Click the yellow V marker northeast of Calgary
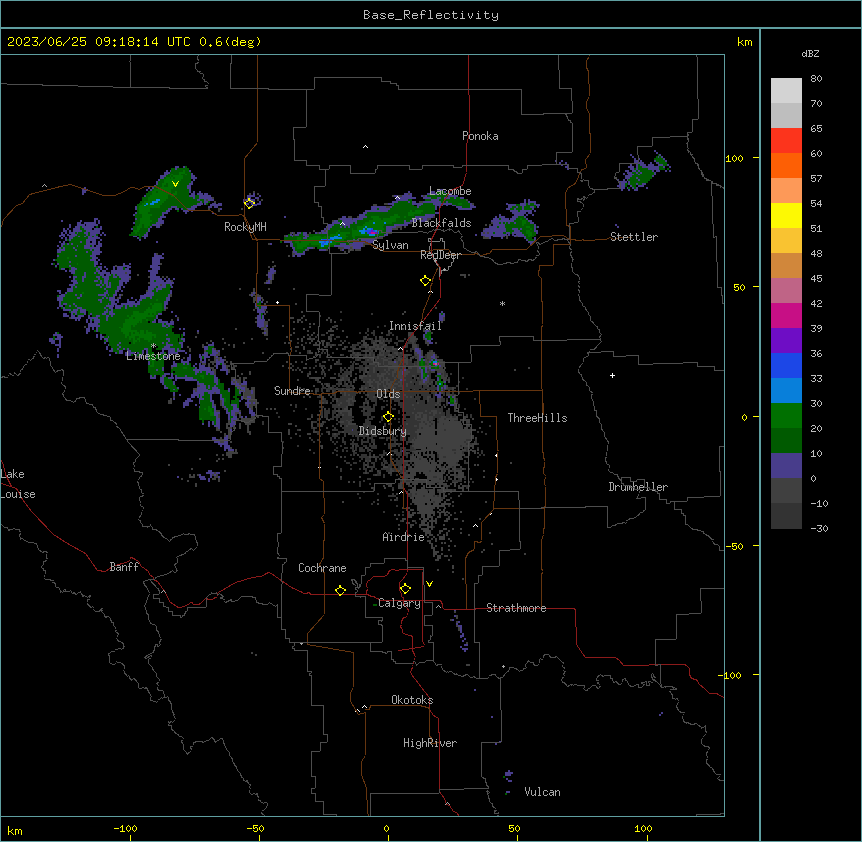Viewport: 862px width, 842px height. coord(429,584)
